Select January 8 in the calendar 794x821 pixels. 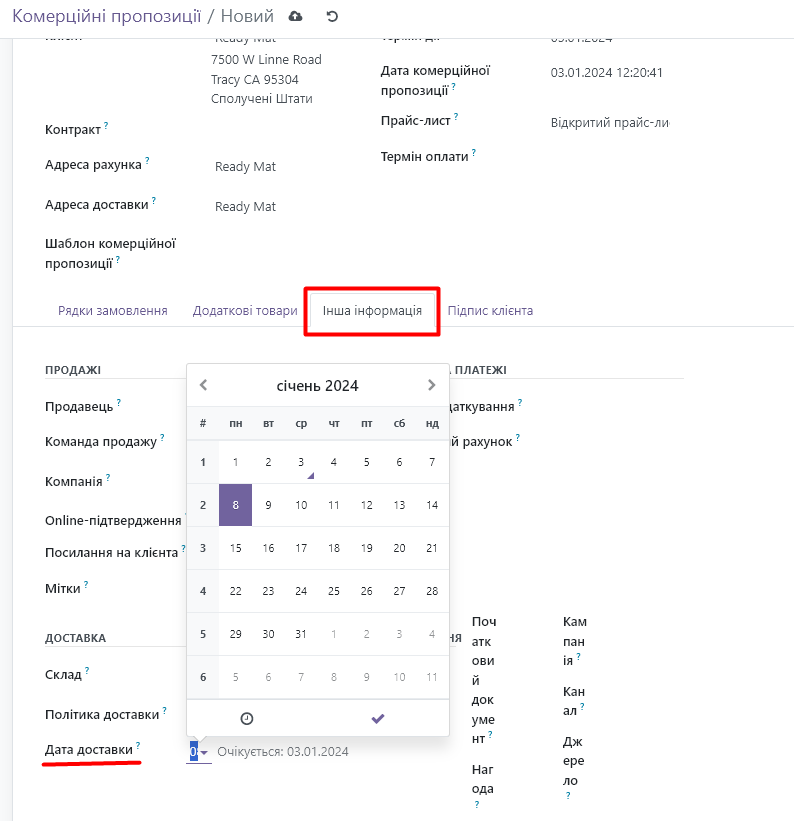[x=235, y=505]
